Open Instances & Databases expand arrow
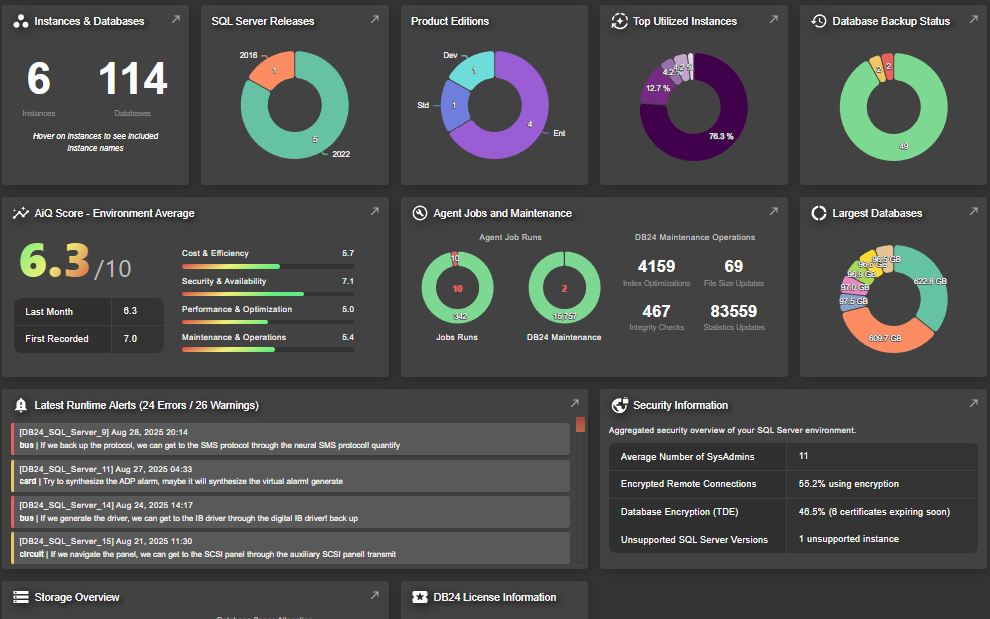 [176, 20]
